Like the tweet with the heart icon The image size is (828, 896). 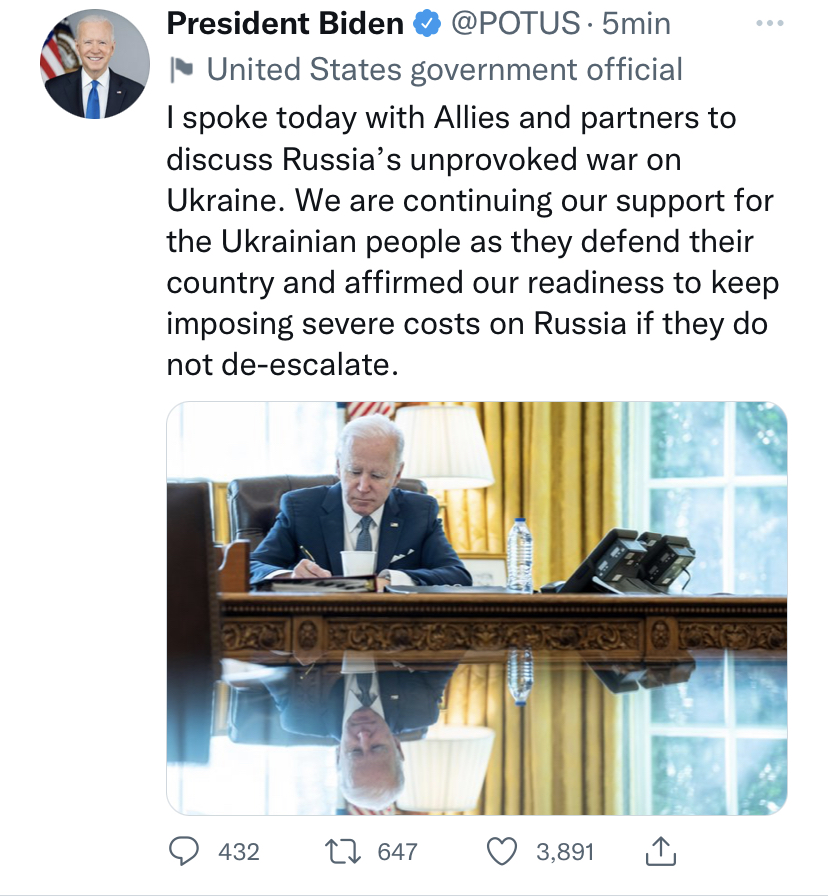pos(501,851)
